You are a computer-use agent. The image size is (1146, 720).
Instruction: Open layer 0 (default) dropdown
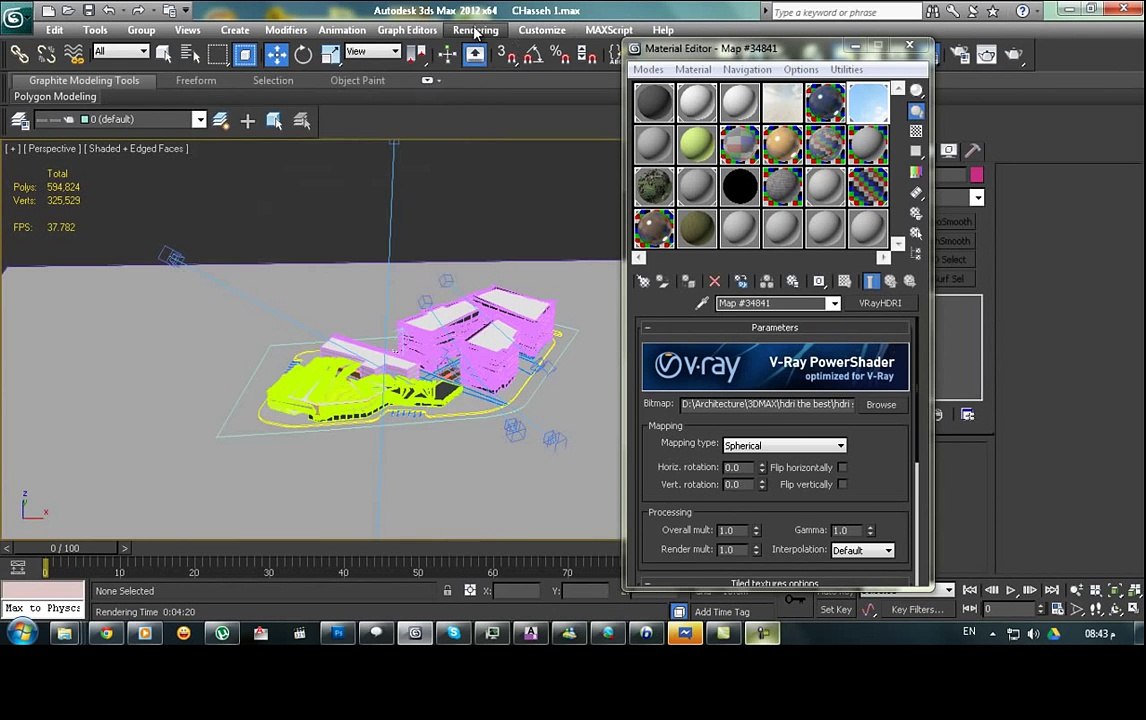click(199, 120)
